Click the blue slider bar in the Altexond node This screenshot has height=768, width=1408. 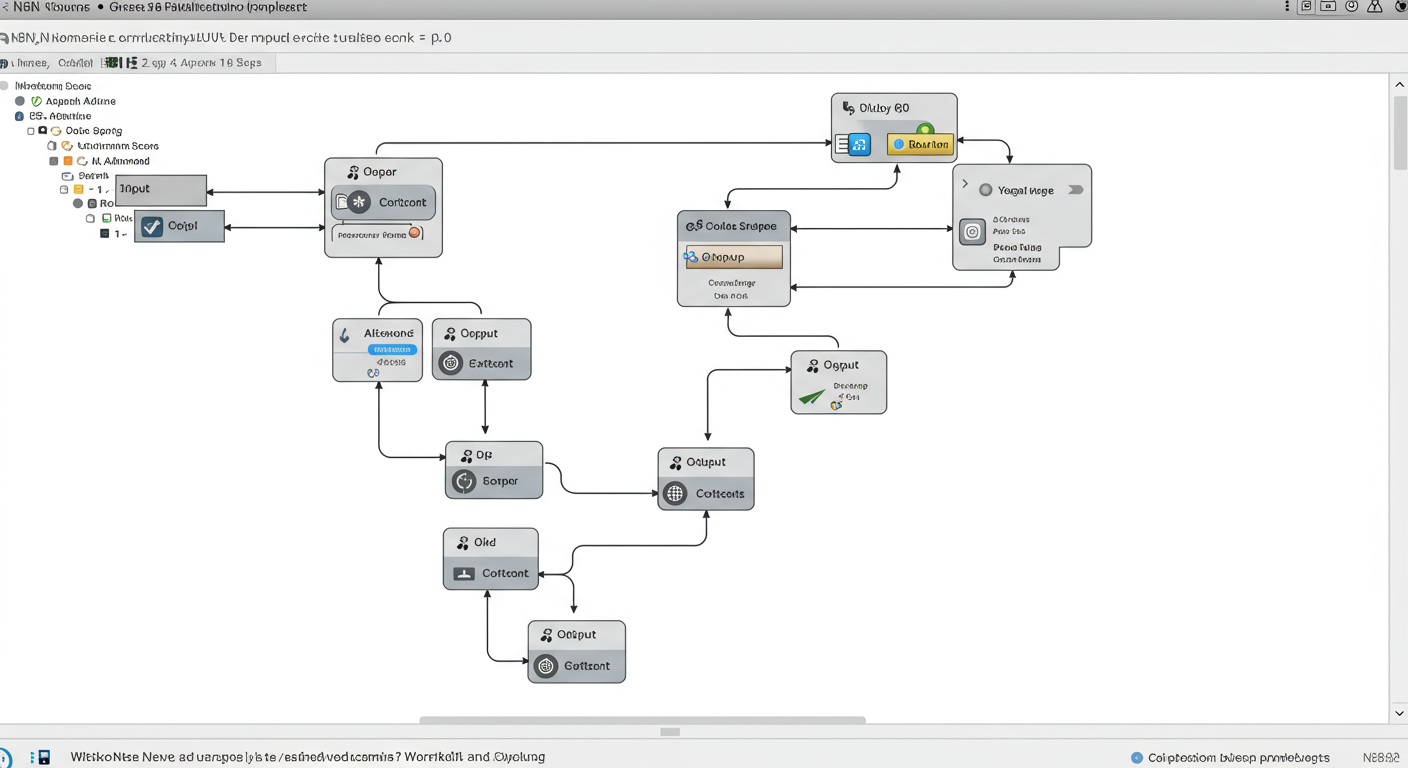point(392,350)
